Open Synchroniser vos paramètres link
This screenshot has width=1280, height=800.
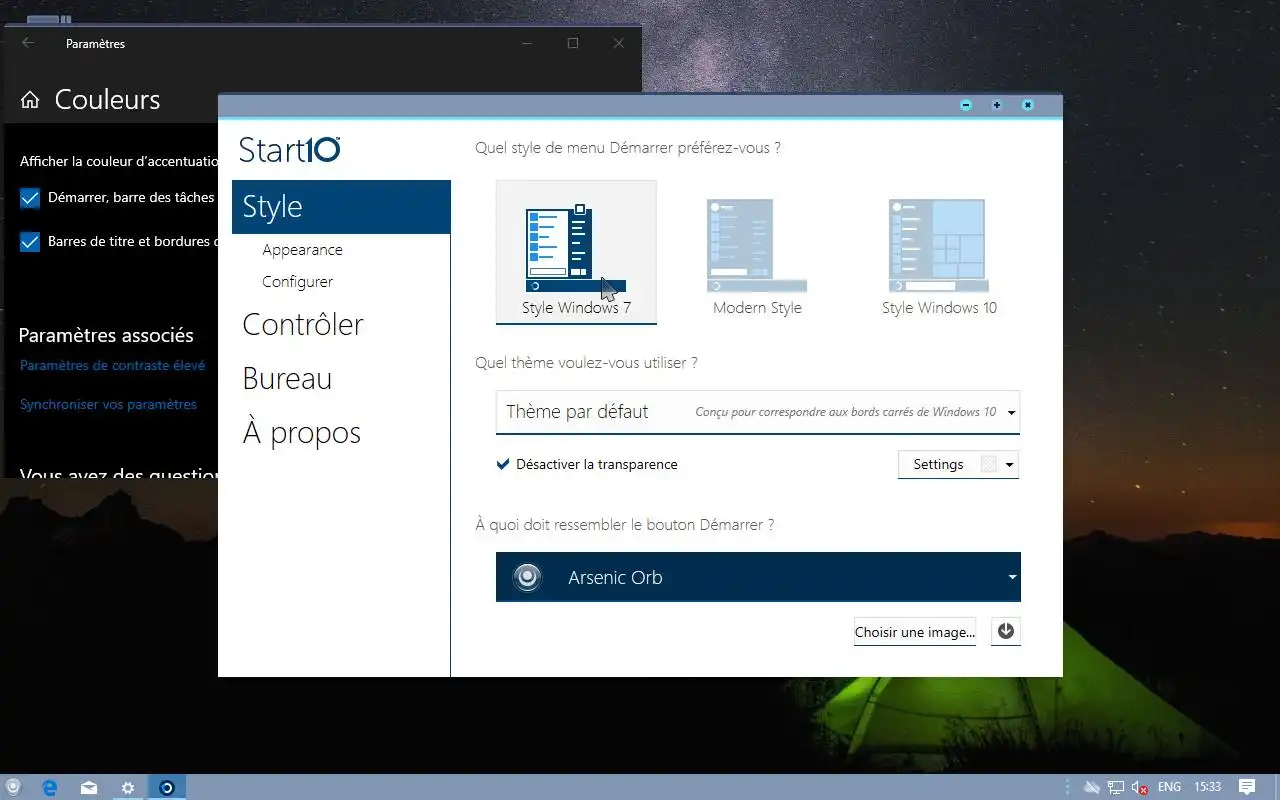click(108, 404)
